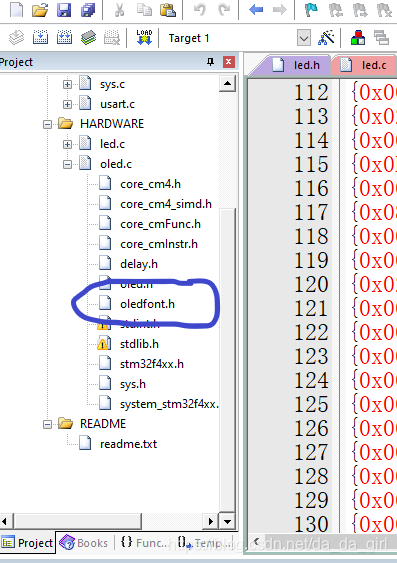
Task: Open the Functions panel tab
Action: click(x=143, y=543)
